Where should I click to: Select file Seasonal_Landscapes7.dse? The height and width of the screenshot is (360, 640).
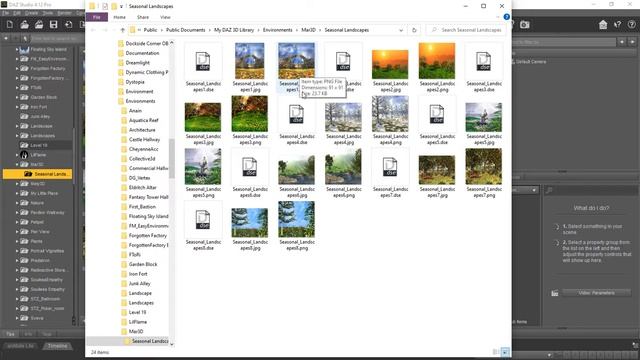point(390,173)
